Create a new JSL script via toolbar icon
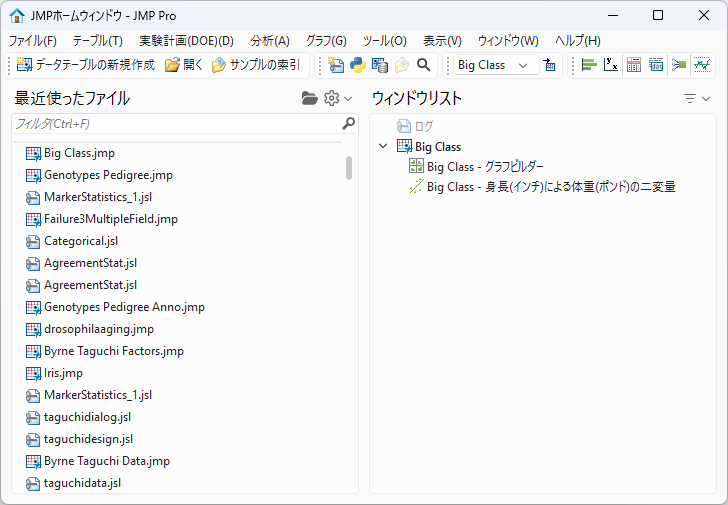Image resolution: width=728 pixels, height=505 pixels. pyautogui.click(x=335, y=65)
